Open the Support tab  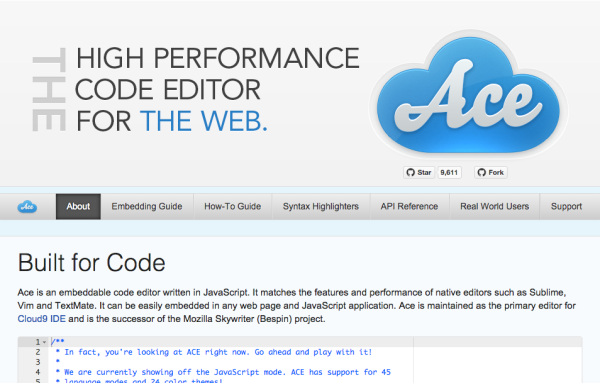coord(566,207)
